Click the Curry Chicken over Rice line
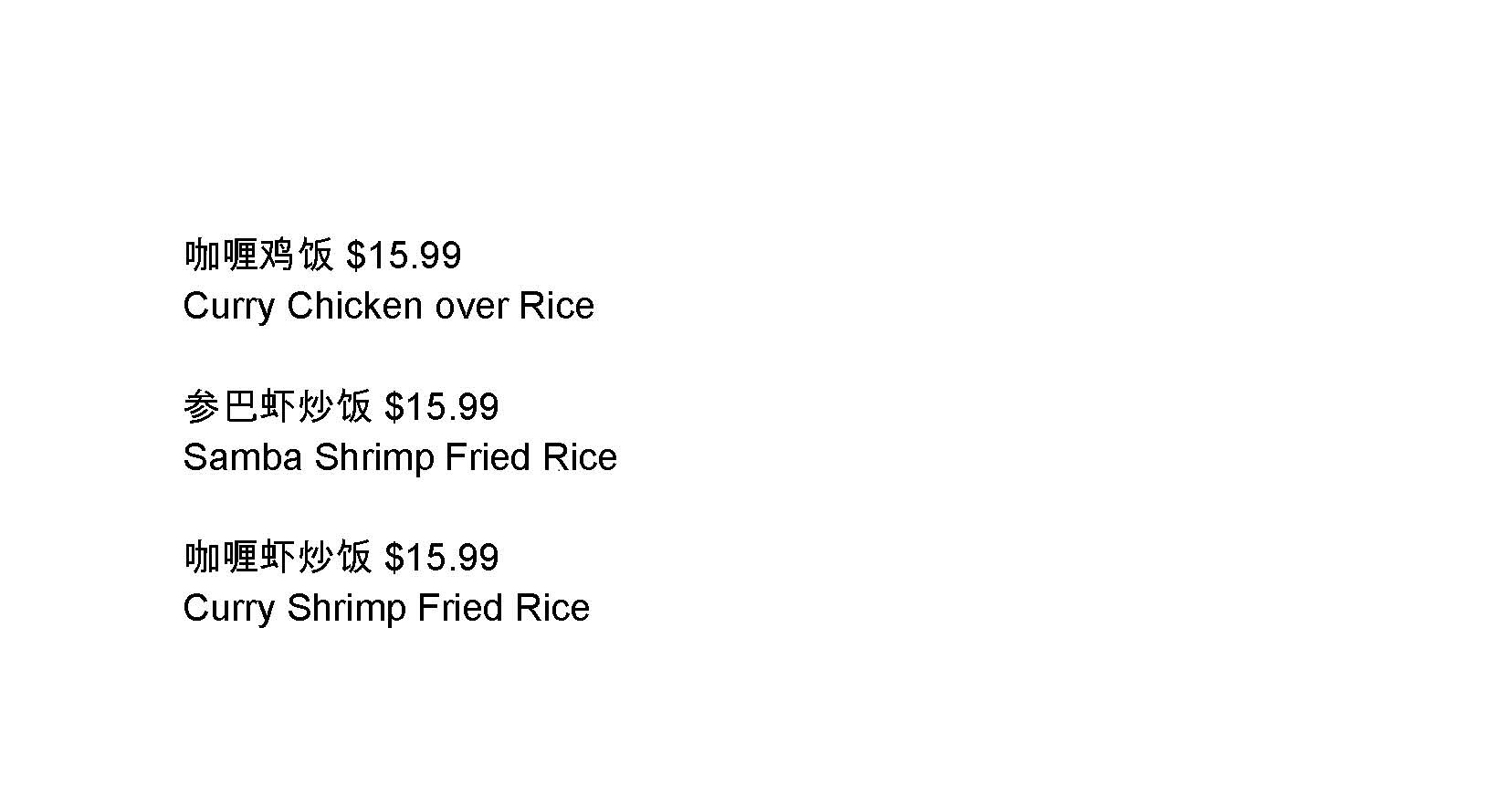Screen dimensions: 1512x785 pyautogui.click(x=388, y=306)
